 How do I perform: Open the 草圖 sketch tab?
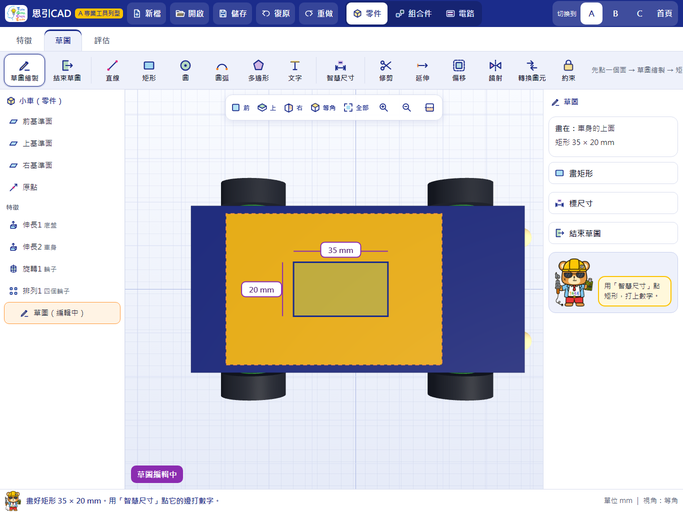click(x=63, y=41)
